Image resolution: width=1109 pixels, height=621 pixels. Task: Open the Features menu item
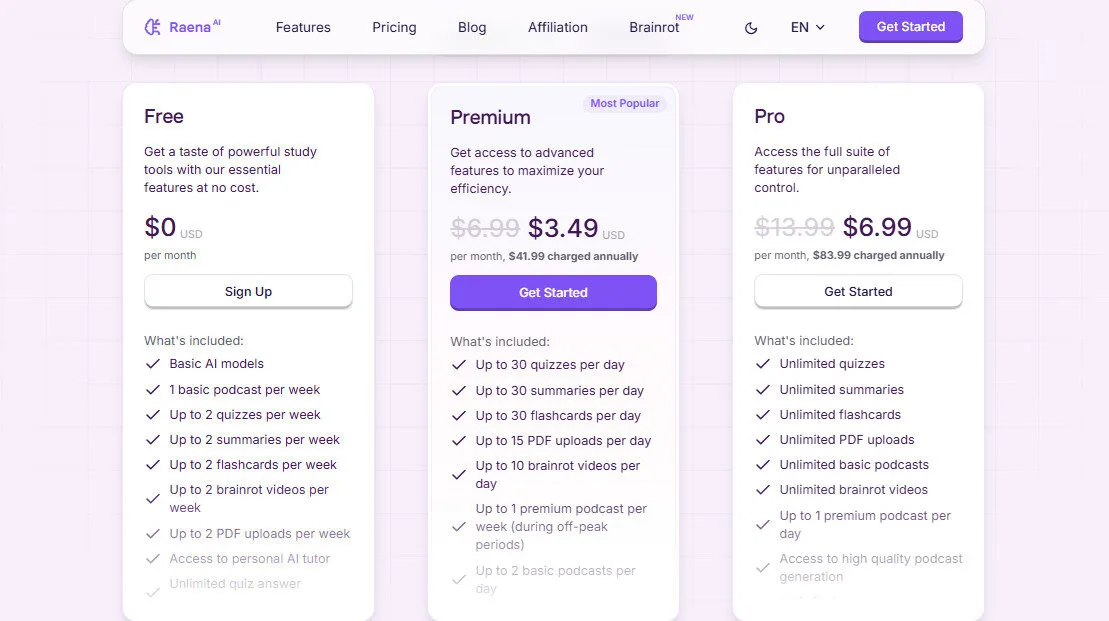pyautogui.click(x=303, y=27)
